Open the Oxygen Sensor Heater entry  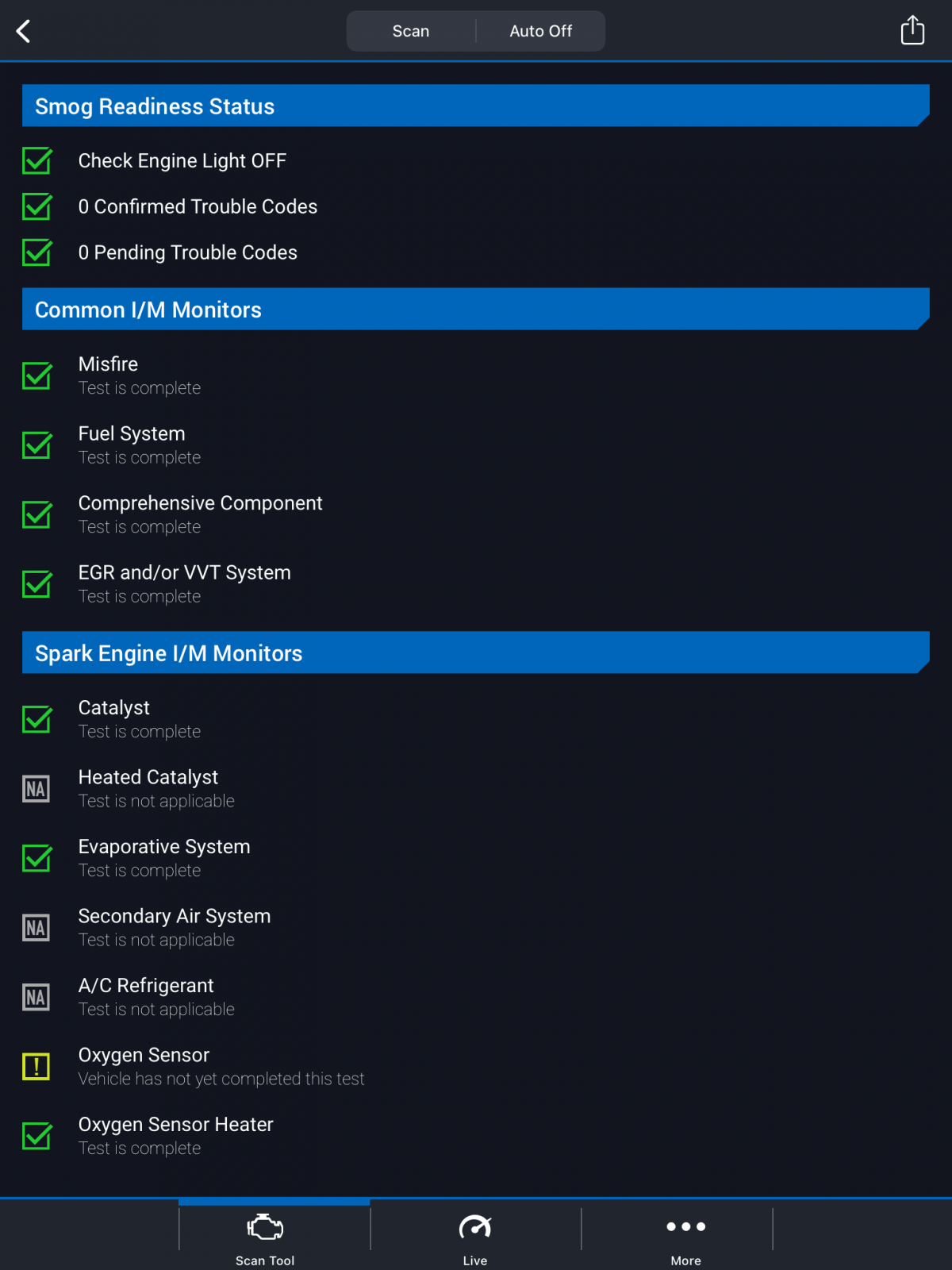[476, 1136]
